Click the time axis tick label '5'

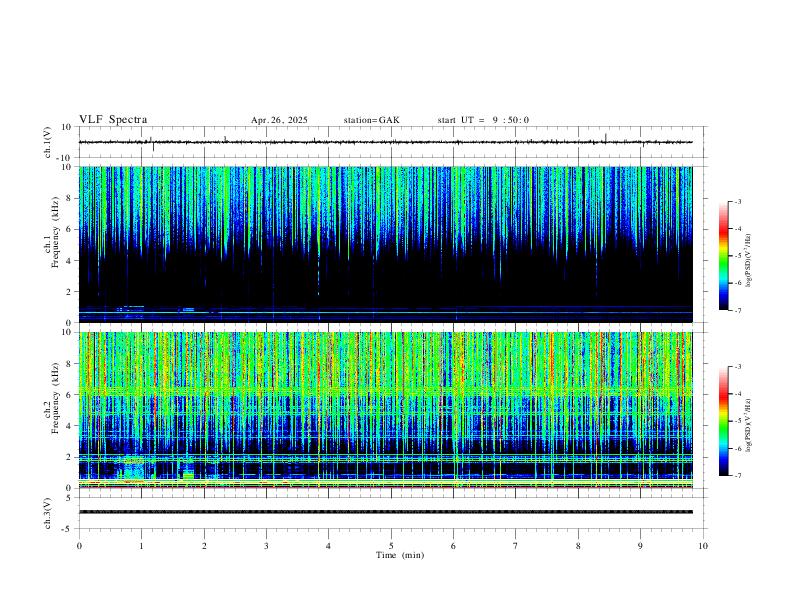coord(391,546)
